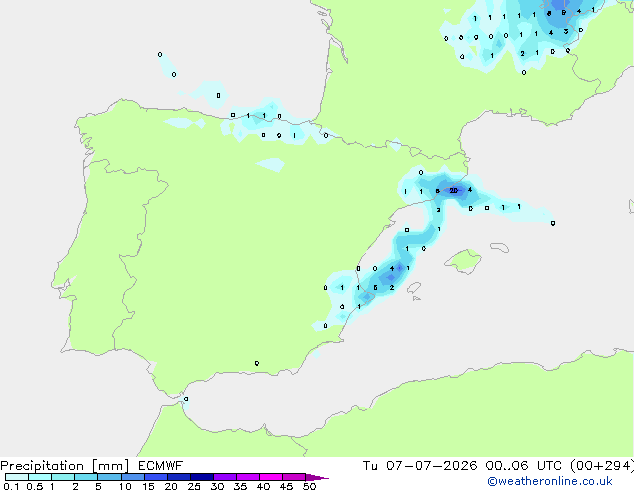Pick legend swatch between 25 and 30
634x490 pixels.
tap(201, 477)
